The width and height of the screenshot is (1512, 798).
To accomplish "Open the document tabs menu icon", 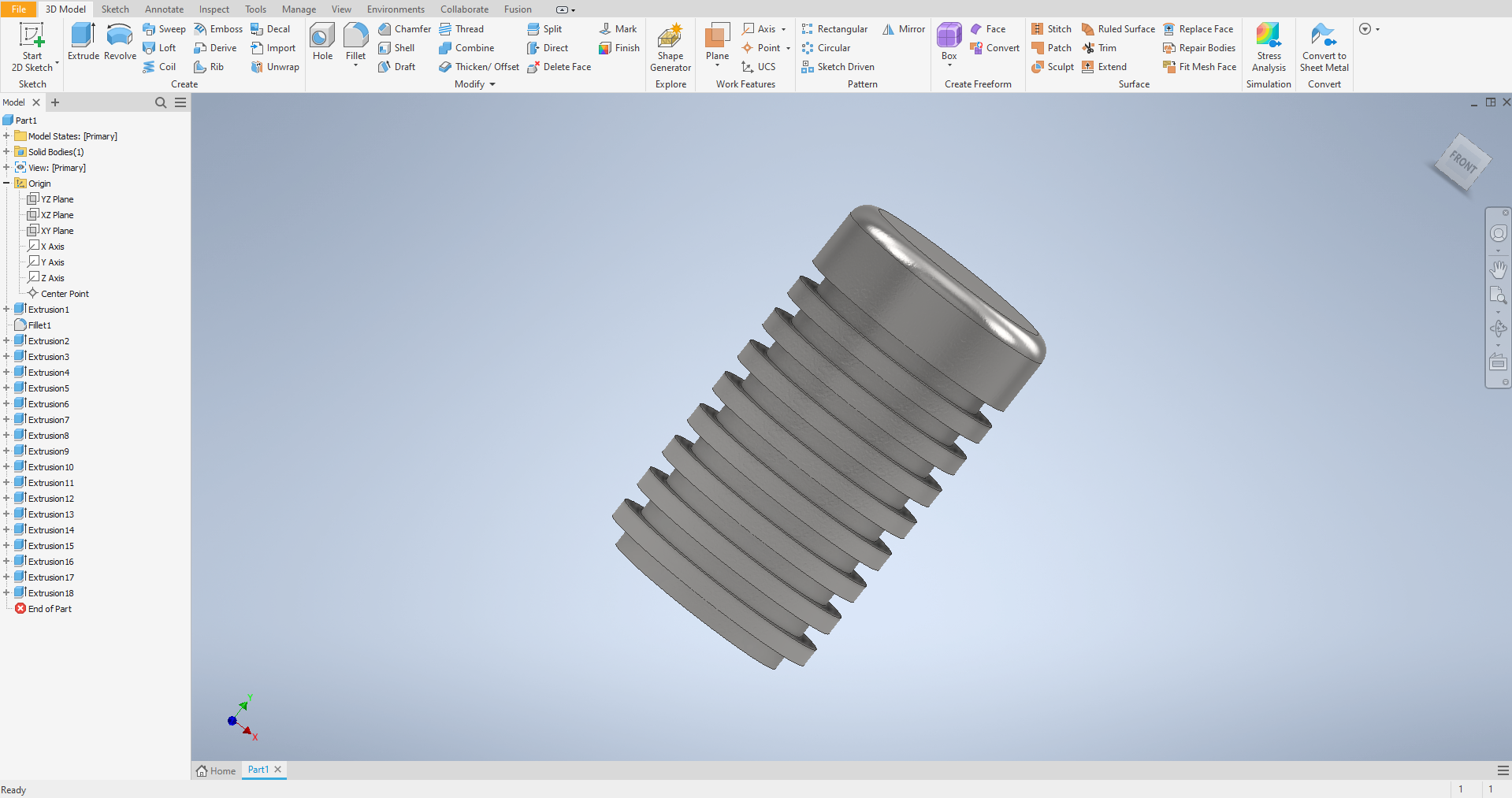I will click(x=1503, y=770).
